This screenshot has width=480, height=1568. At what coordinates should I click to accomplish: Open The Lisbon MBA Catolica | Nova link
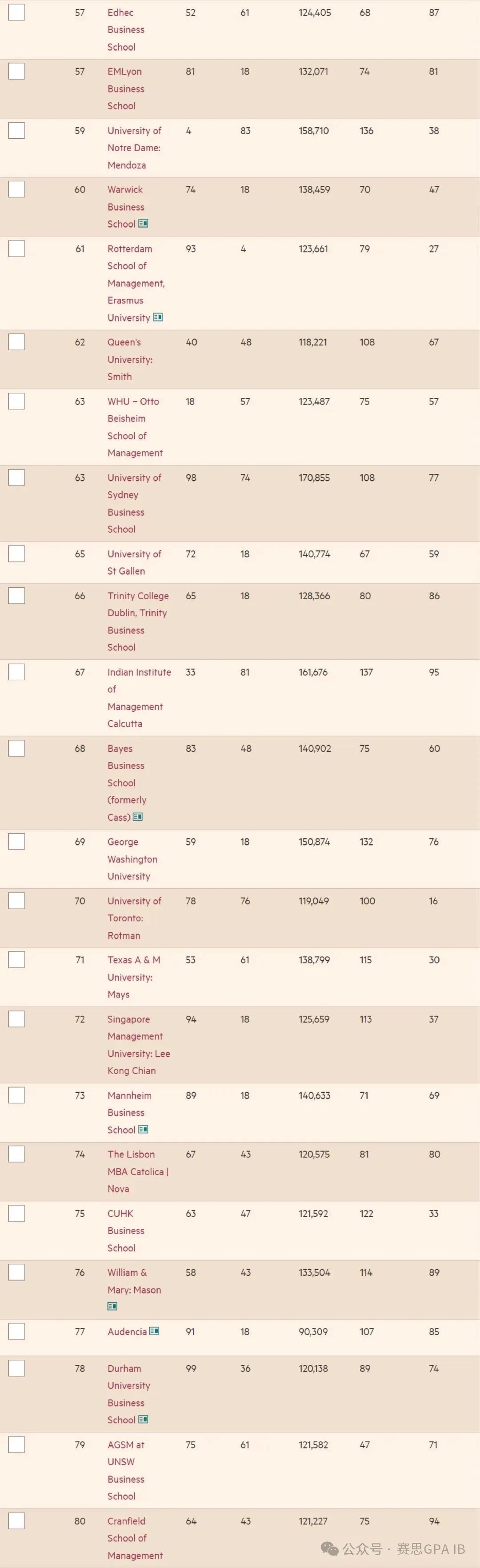[x=137, y=1171]
